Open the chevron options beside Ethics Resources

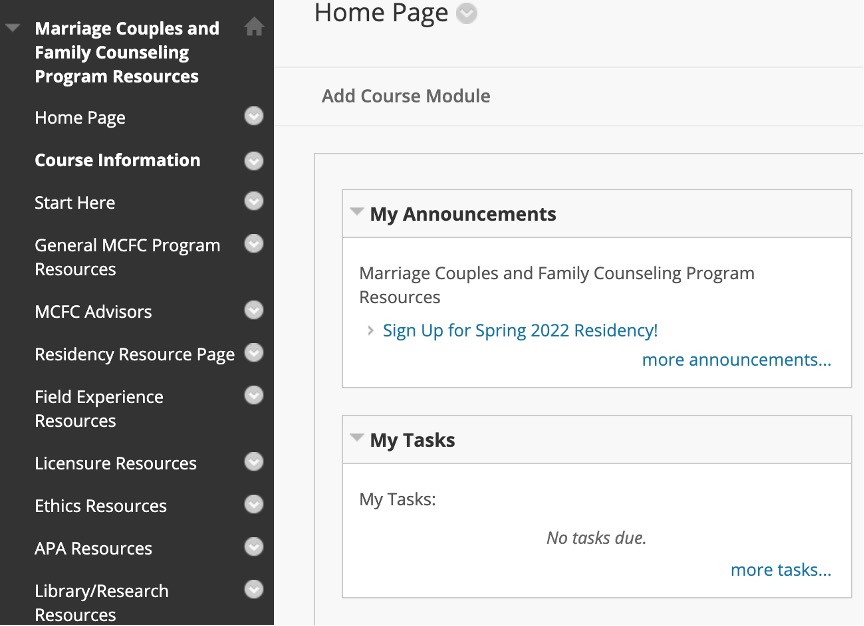[x=254, y=504]
